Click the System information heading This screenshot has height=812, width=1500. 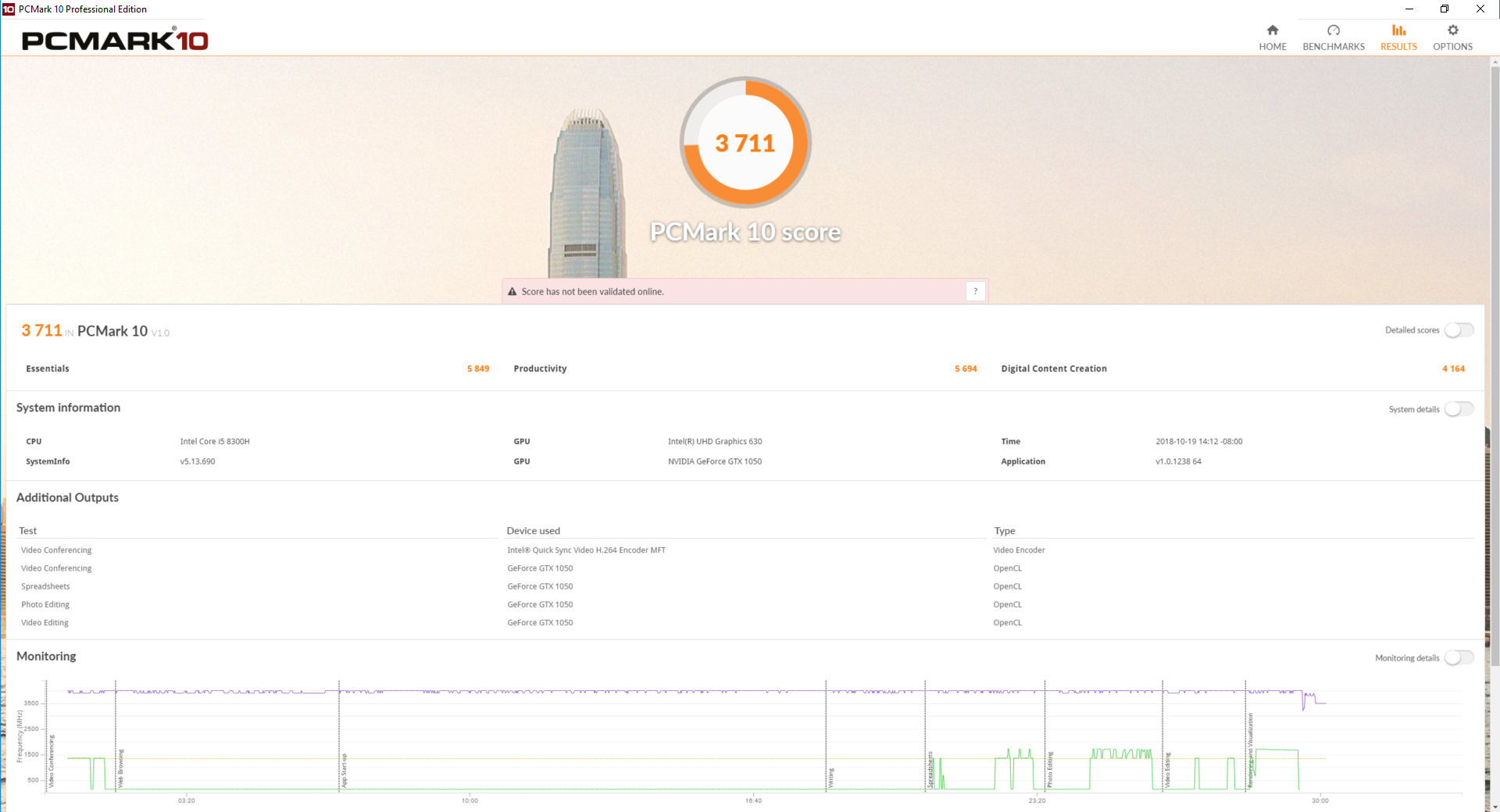pyautogui.click(x=68, y=408)
